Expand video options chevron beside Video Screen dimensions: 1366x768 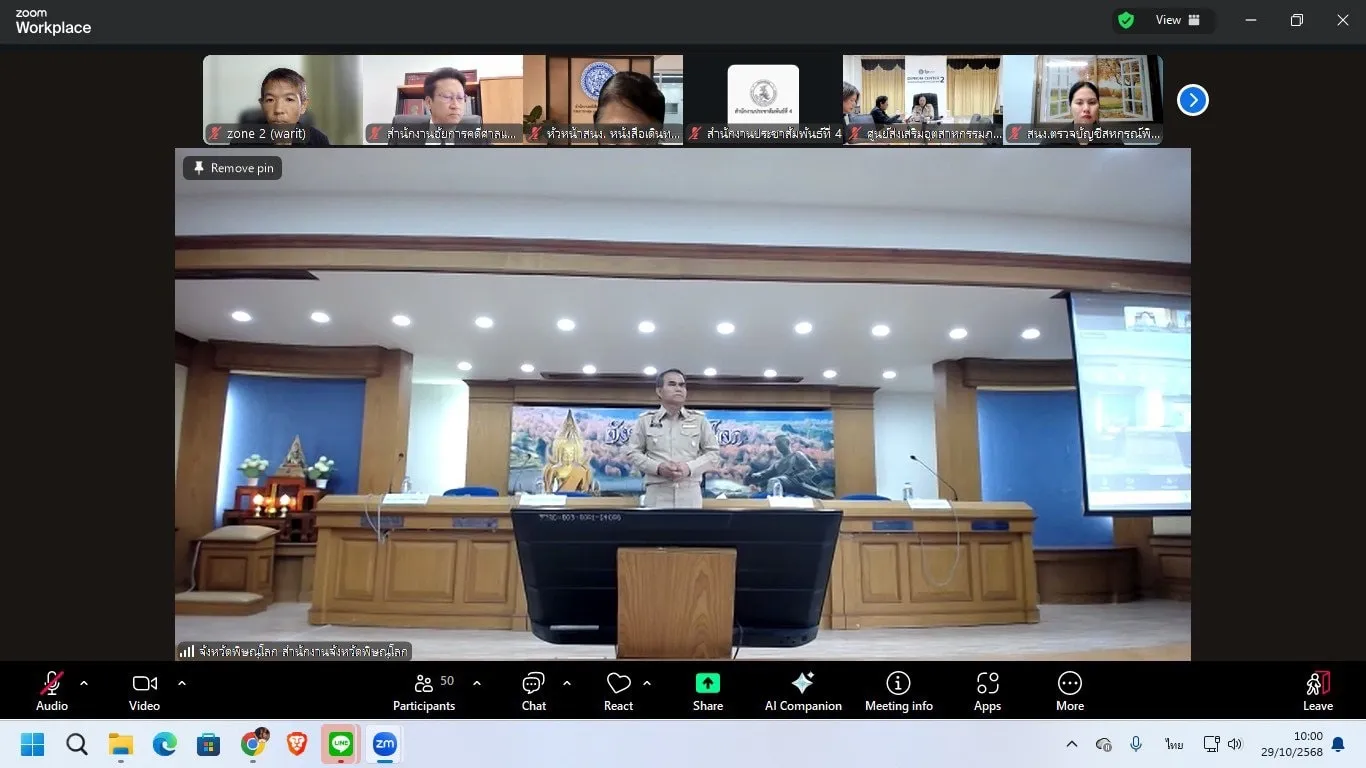click(182, 683)
